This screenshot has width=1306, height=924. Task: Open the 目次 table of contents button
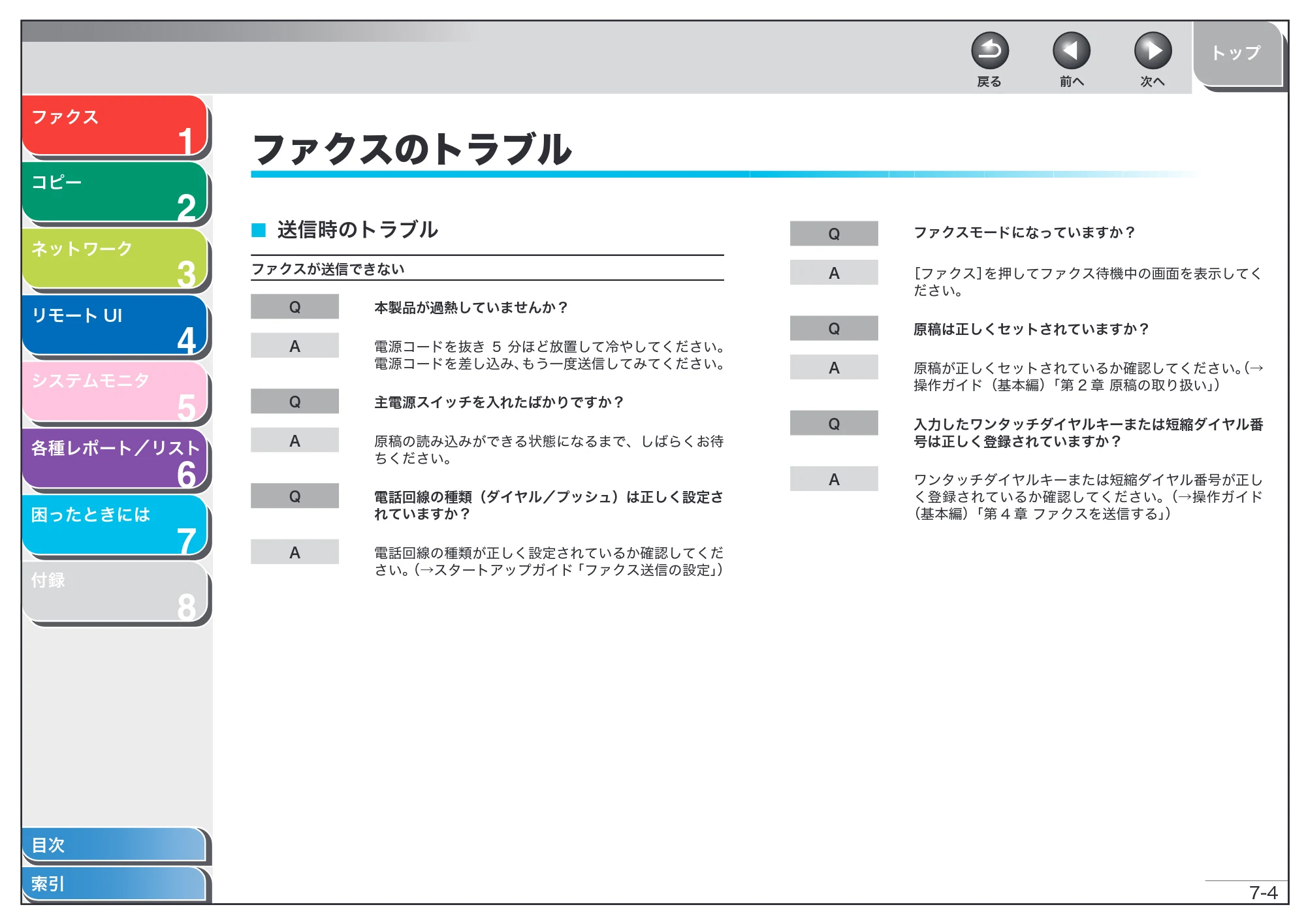pyautogui.click(x=114, y=844)
